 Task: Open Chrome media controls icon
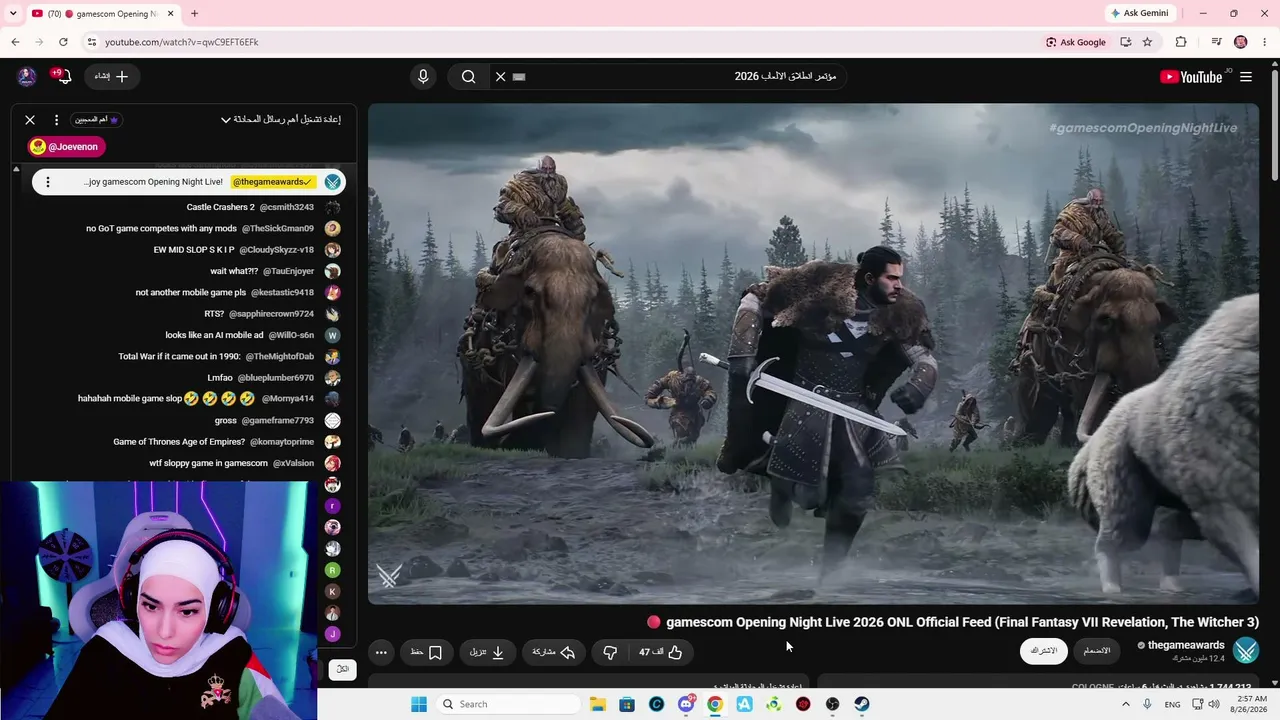1216,42
